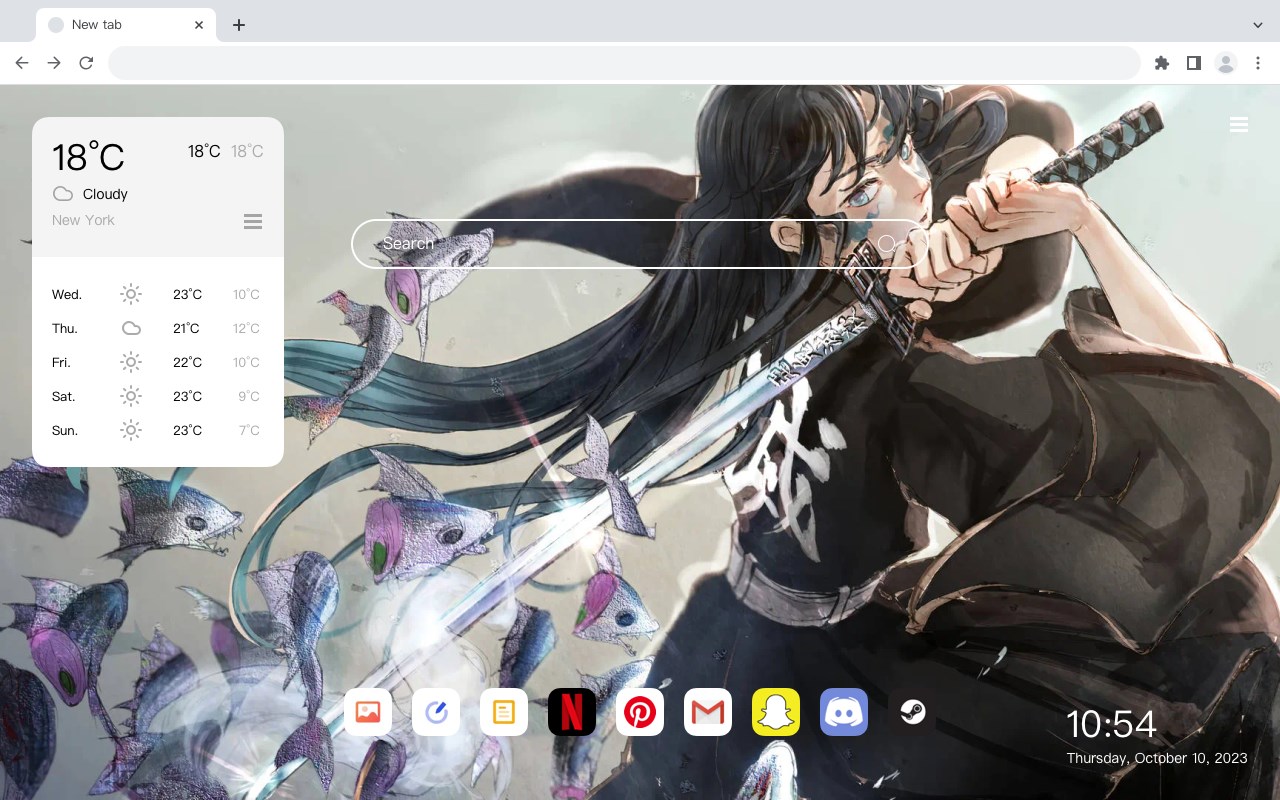Viewport: 1280px width, 800px height.
Task: Open the Snapchat shortcut
Action: click(x=776, y=712)
